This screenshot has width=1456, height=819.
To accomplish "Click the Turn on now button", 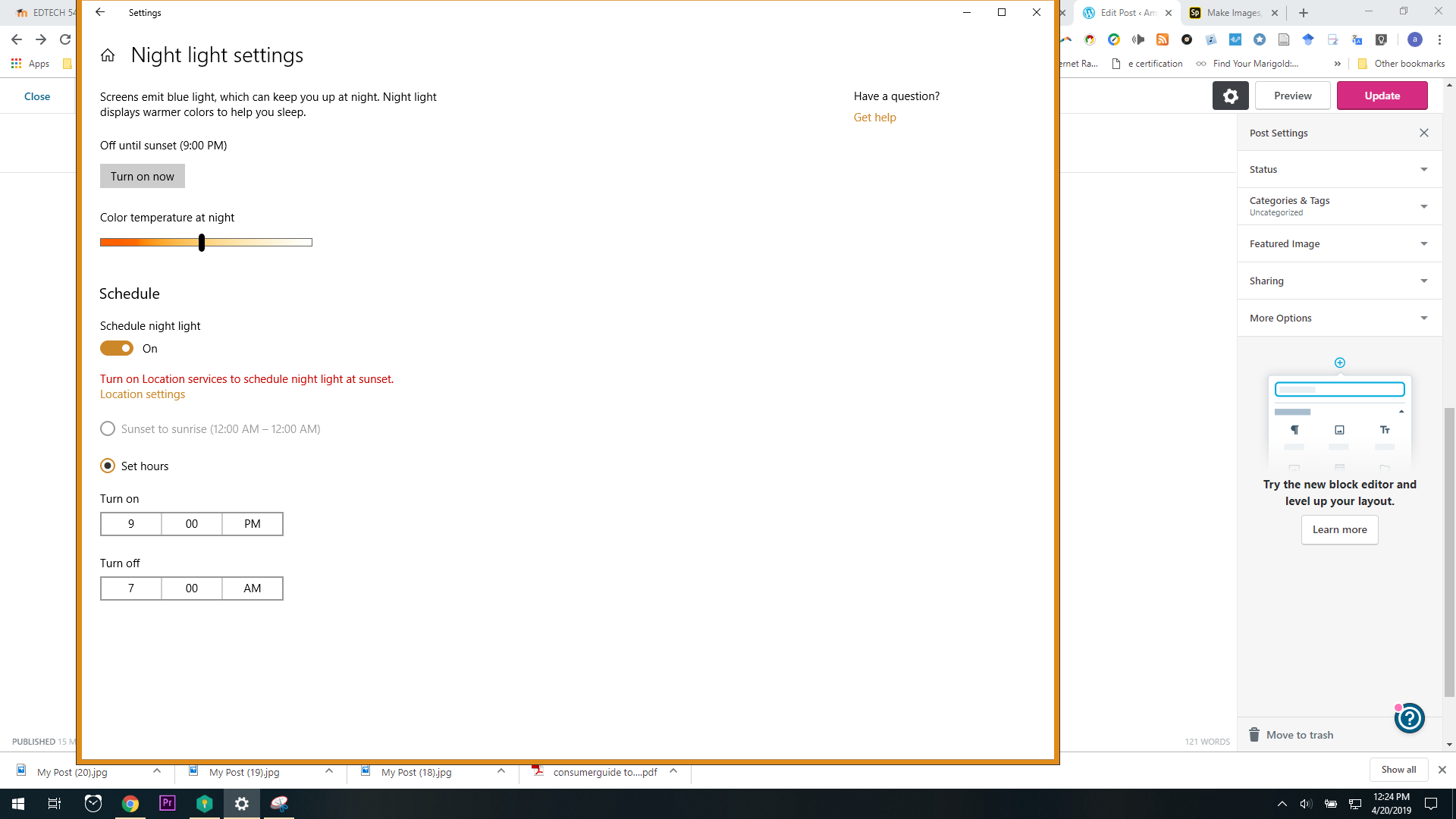I will (142, 176).
